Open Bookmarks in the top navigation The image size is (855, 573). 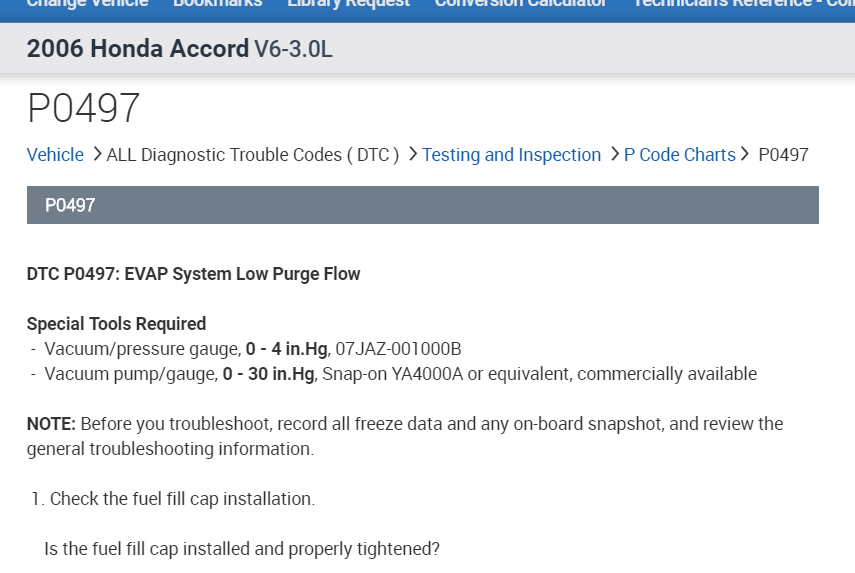[x=217, y=3]
